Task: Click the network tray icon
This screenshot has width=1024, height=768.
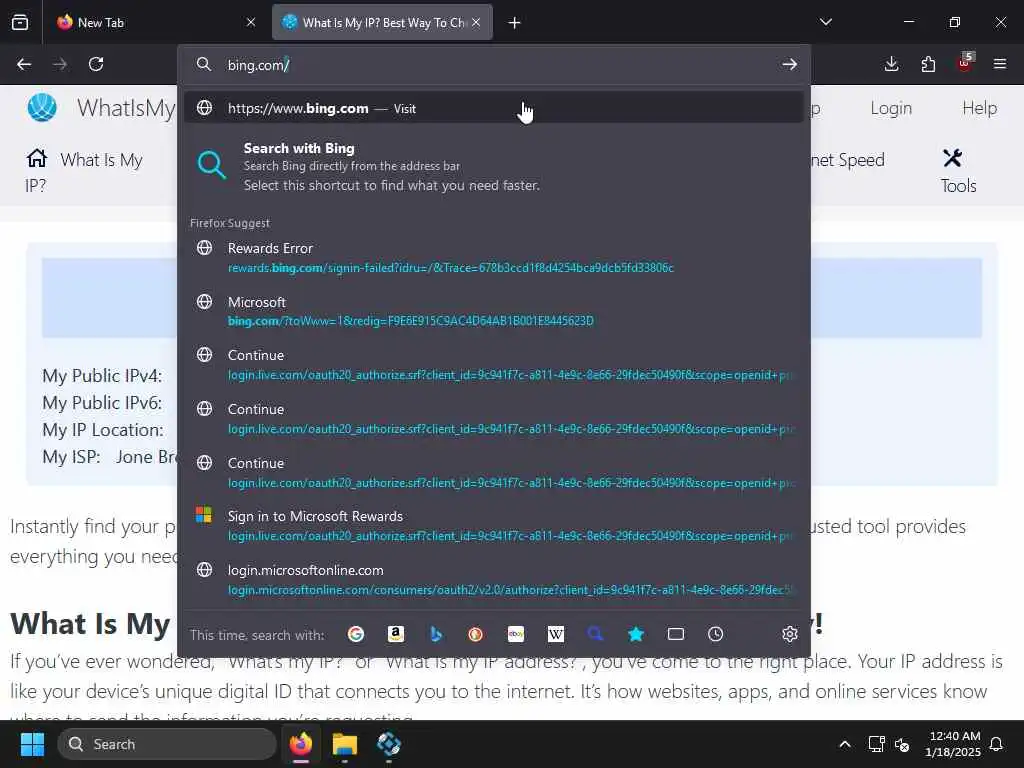Action: [x=876, y=744]
